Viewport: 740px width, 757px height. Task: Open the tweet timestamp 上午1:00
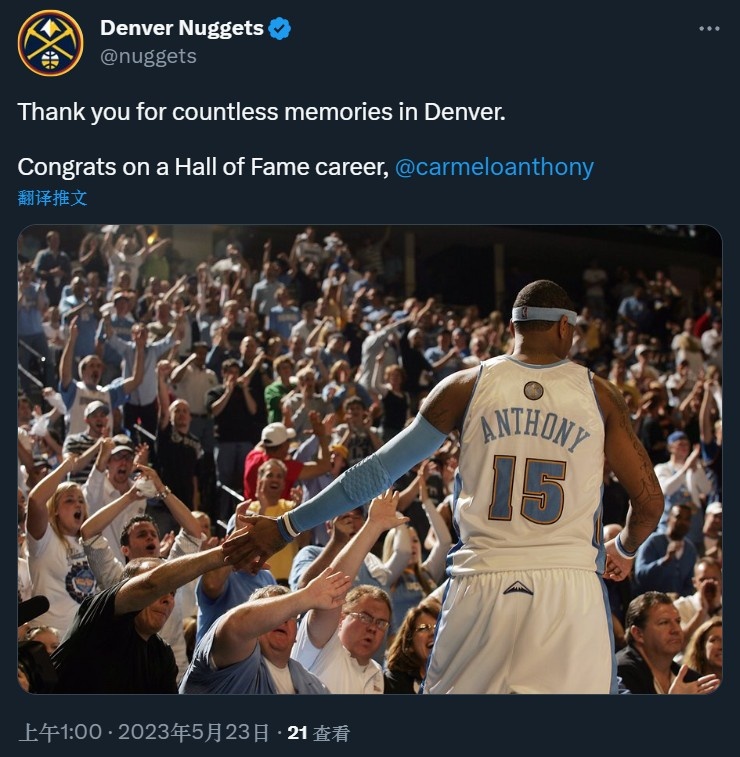coord(60,732)
